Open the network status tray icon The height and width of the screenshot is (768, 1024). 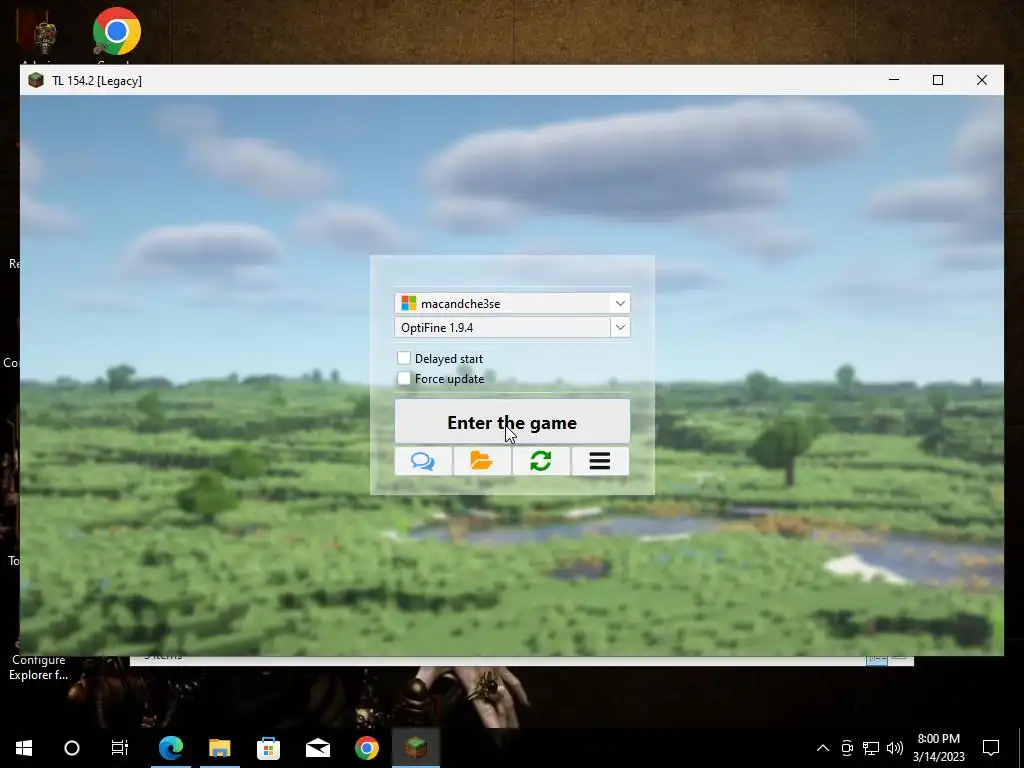[x=871, y=748]
